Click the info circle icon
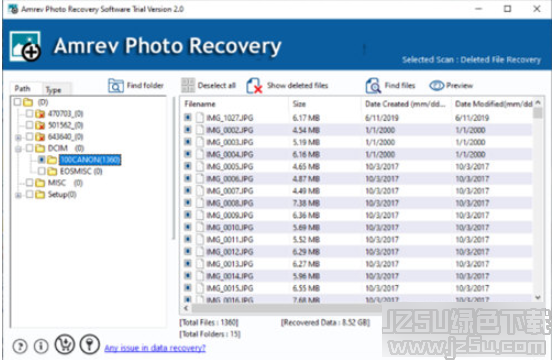Image resolution: width=552 pixels, height=360 pixels. click(41, 347)
